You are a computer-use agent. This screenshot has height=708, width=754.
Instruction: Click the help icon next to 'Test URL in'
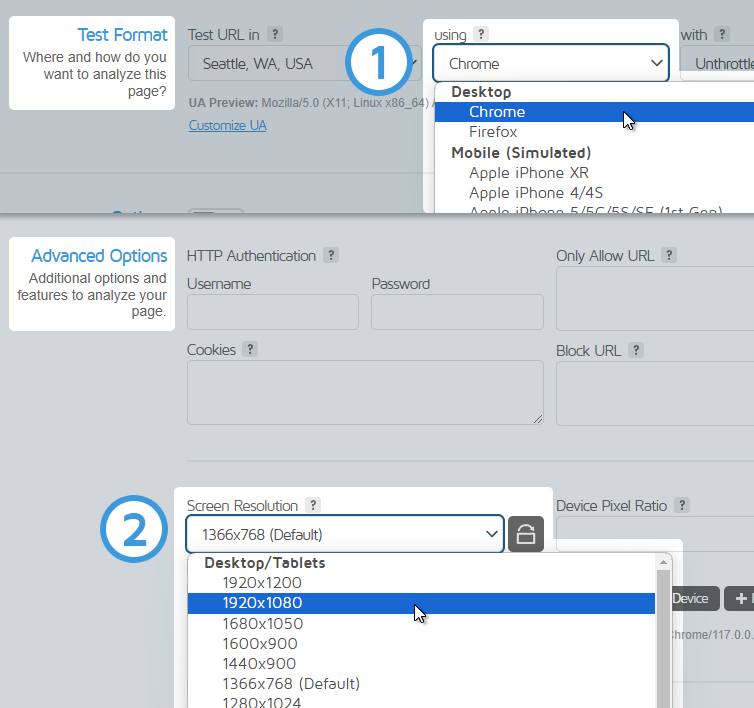(275, 35)
